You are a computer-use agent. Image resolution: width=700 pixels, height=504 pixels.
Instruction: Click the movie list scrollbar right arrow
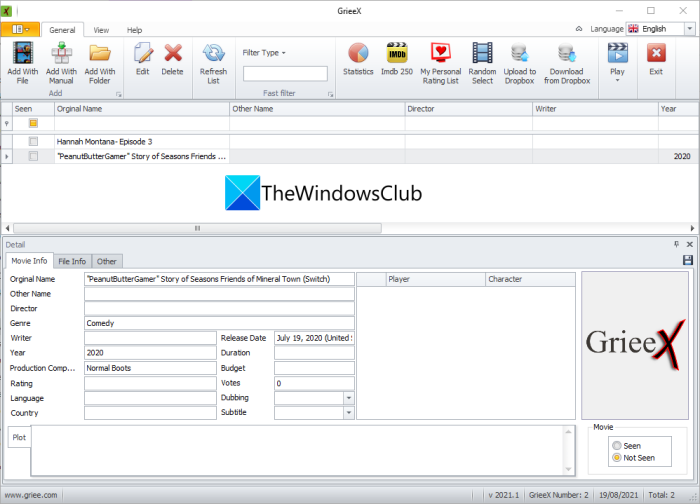click(692, 228)
